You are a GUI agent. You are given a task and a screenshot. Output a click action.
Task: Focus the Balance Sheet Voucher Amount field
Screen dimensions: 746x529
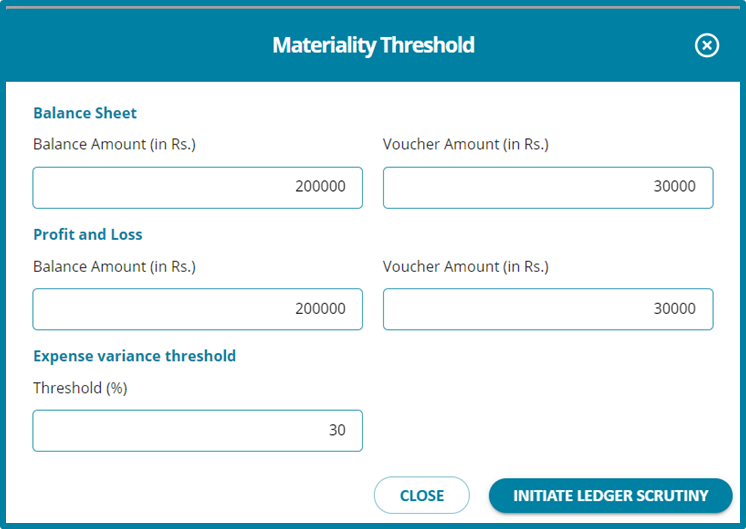[x=547, y=187]
